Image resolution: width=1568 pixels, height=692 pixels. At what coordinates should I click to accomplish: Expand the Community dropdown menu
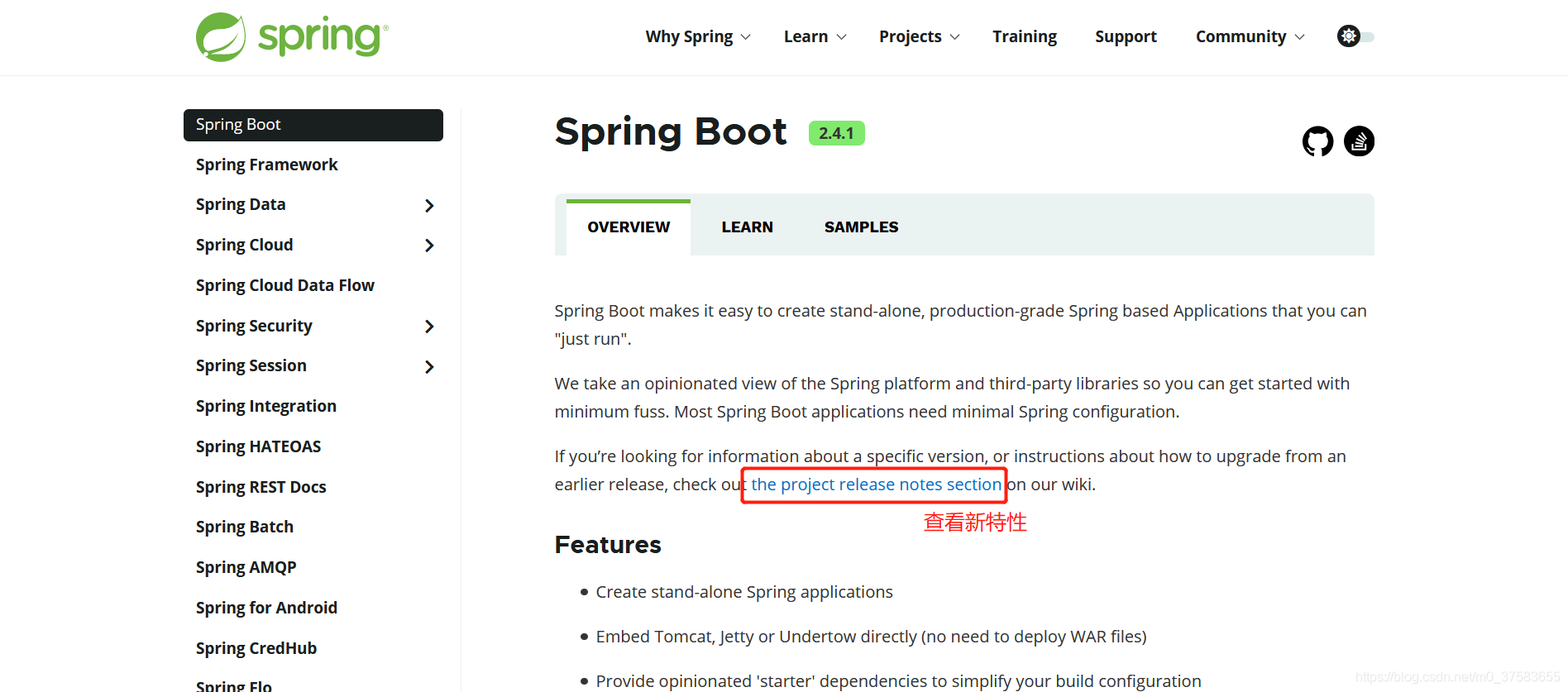pyautogui.click(x=1250, y=36)
